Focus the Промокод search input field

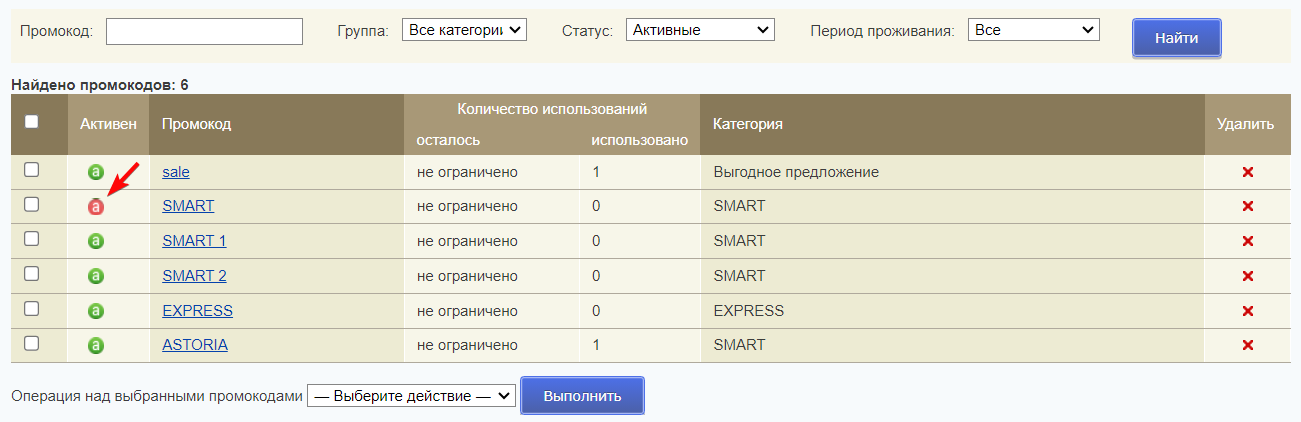[x=204, y=32]
